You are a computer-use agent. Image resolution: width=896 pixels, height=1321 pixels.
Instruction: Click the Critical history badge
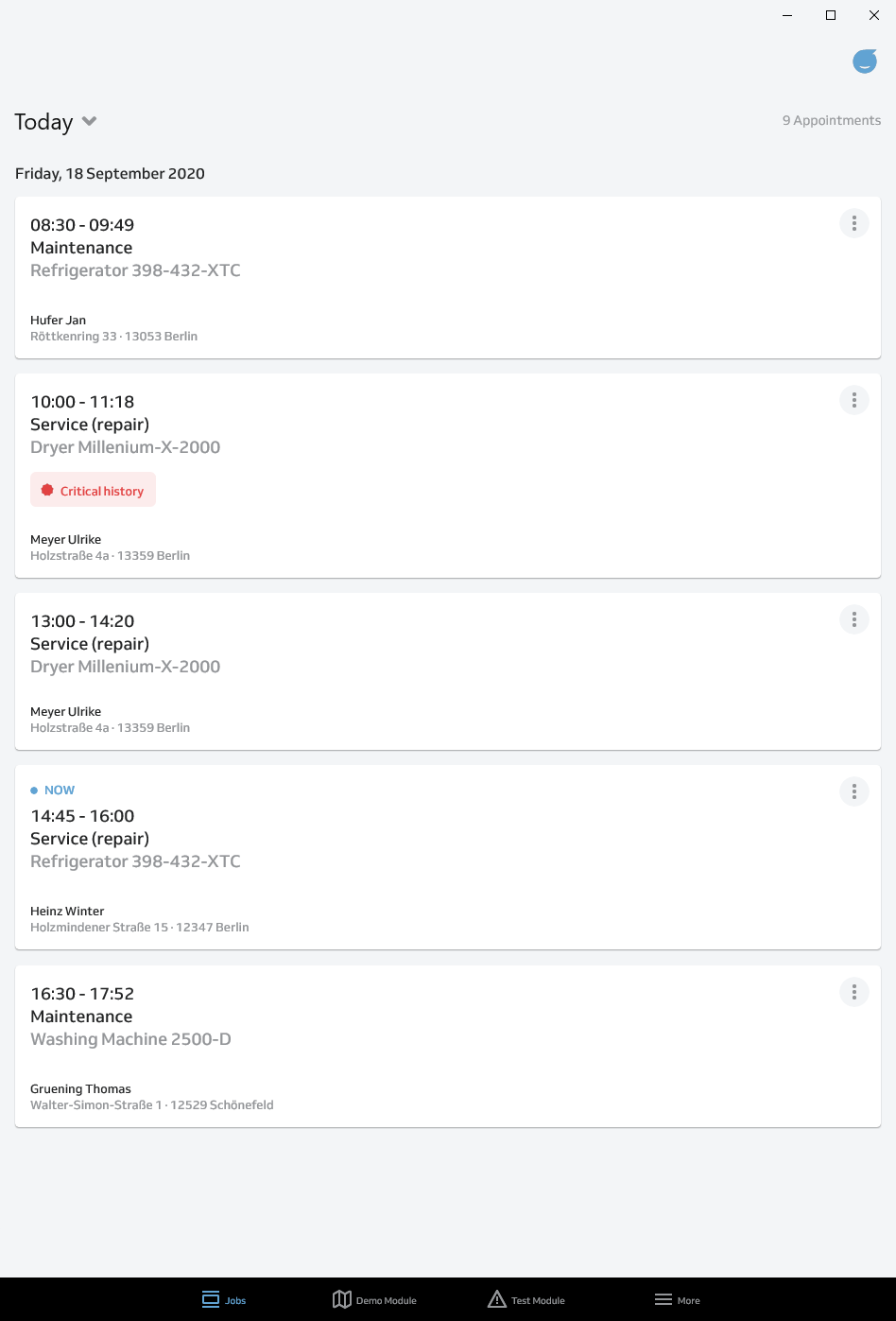point(93,490)
